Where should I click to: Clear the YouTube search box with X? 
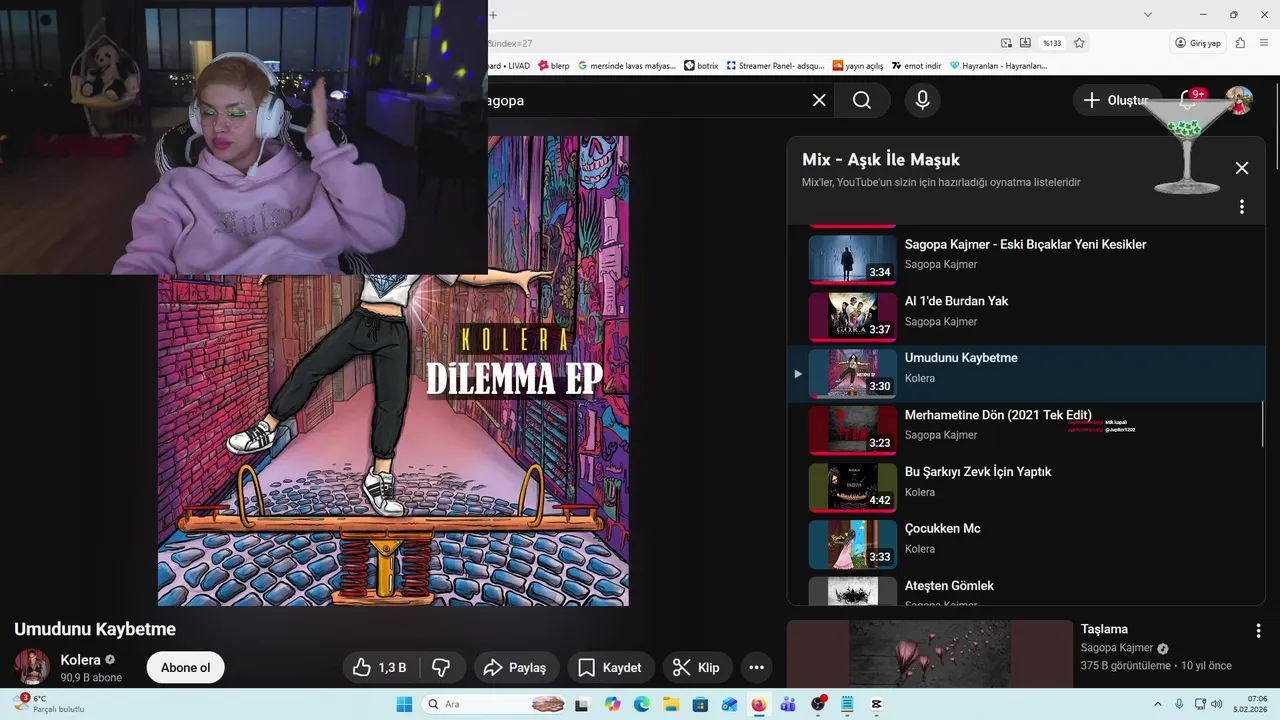click(x=819, y=100)
